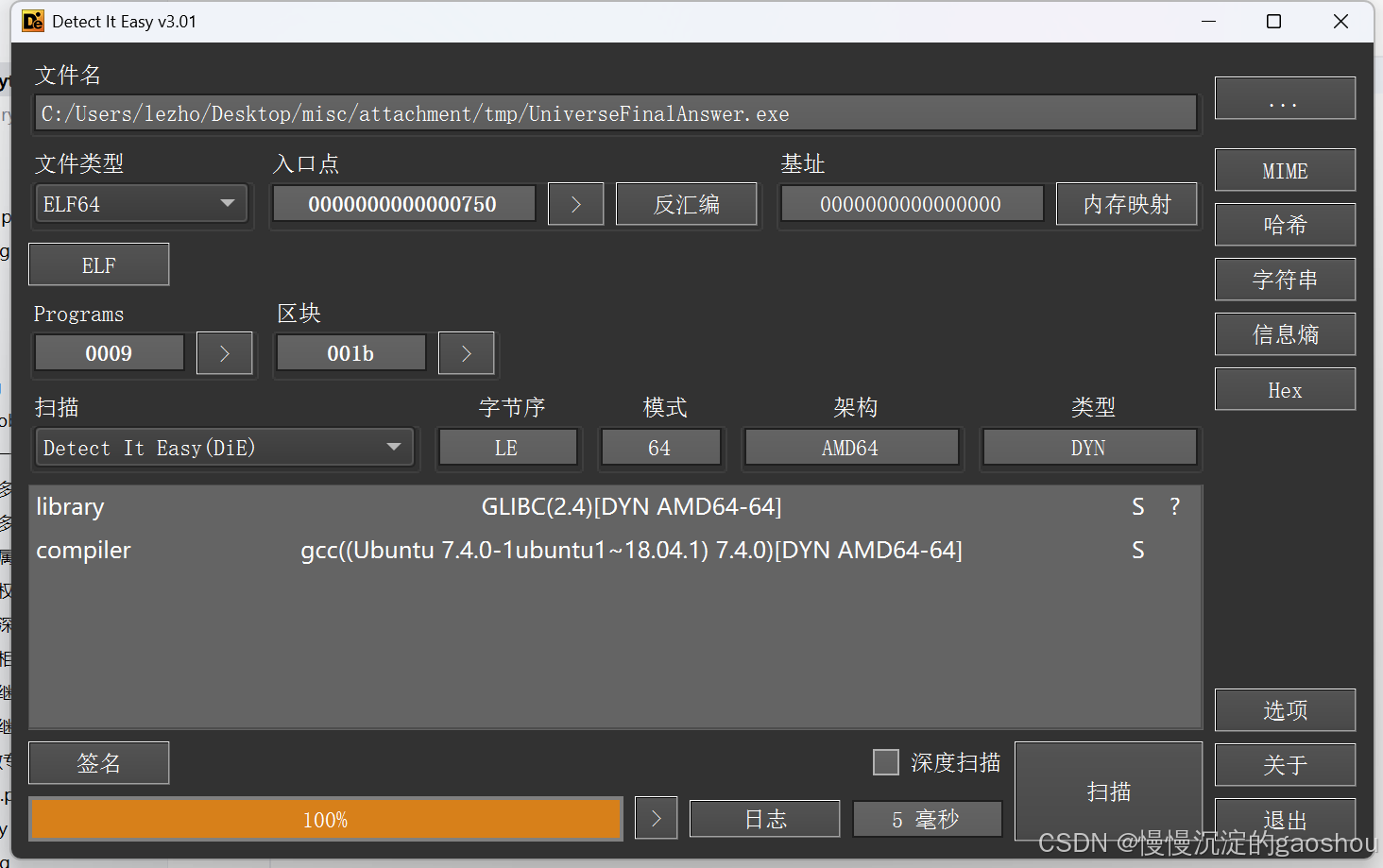Image resolution: width=1383 pixels, height=868 pixels.
Task: Click the base address field 0000000000000000
Action: (912, 204)
